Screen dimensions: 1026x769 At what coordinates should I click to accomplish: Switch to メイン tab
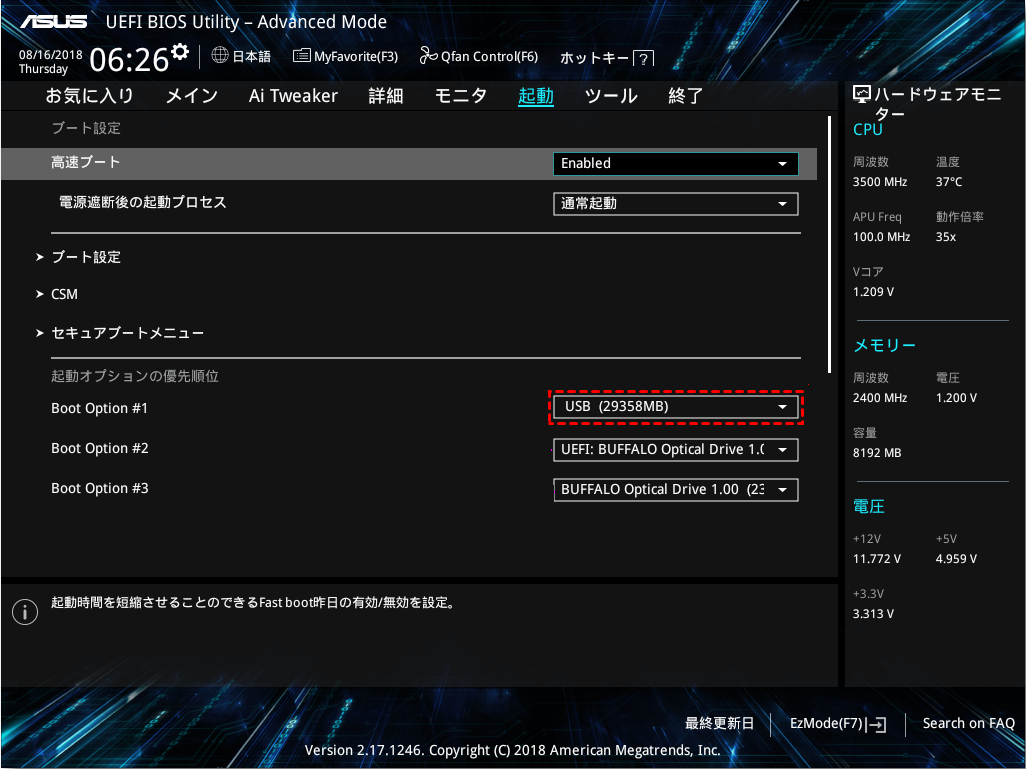pyautogui.click(x=192, y=96)
